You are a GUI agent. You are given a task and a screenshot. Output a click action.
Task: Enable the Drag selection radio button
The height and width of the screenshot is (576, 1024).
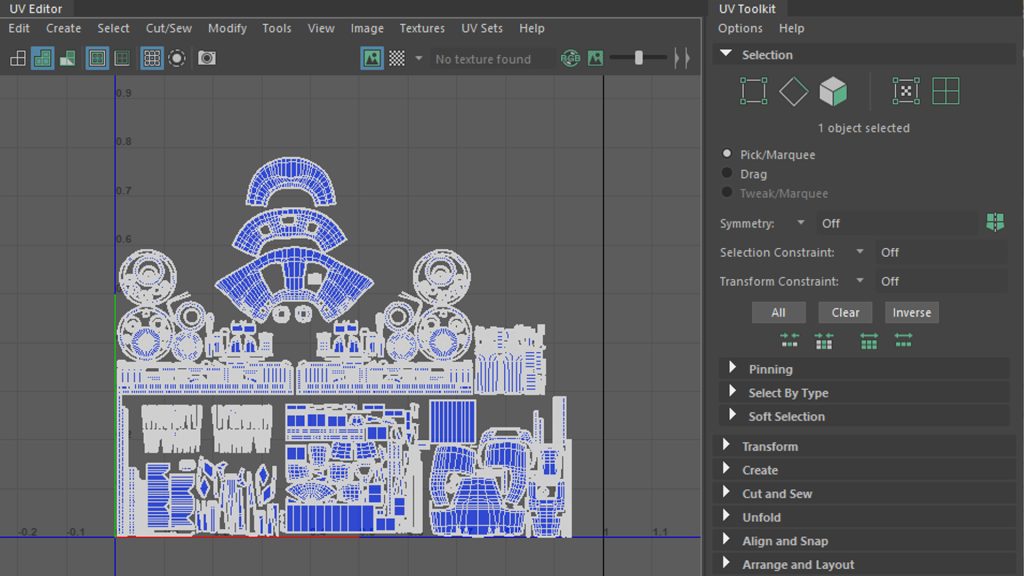[727, 174]
